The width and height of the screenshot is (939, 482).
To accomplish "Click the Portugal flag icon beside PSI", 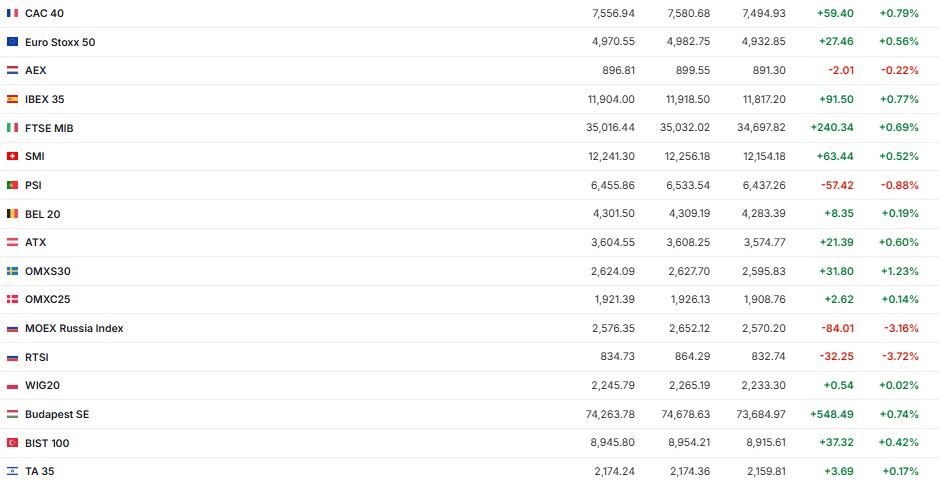I will click(12, 185).
